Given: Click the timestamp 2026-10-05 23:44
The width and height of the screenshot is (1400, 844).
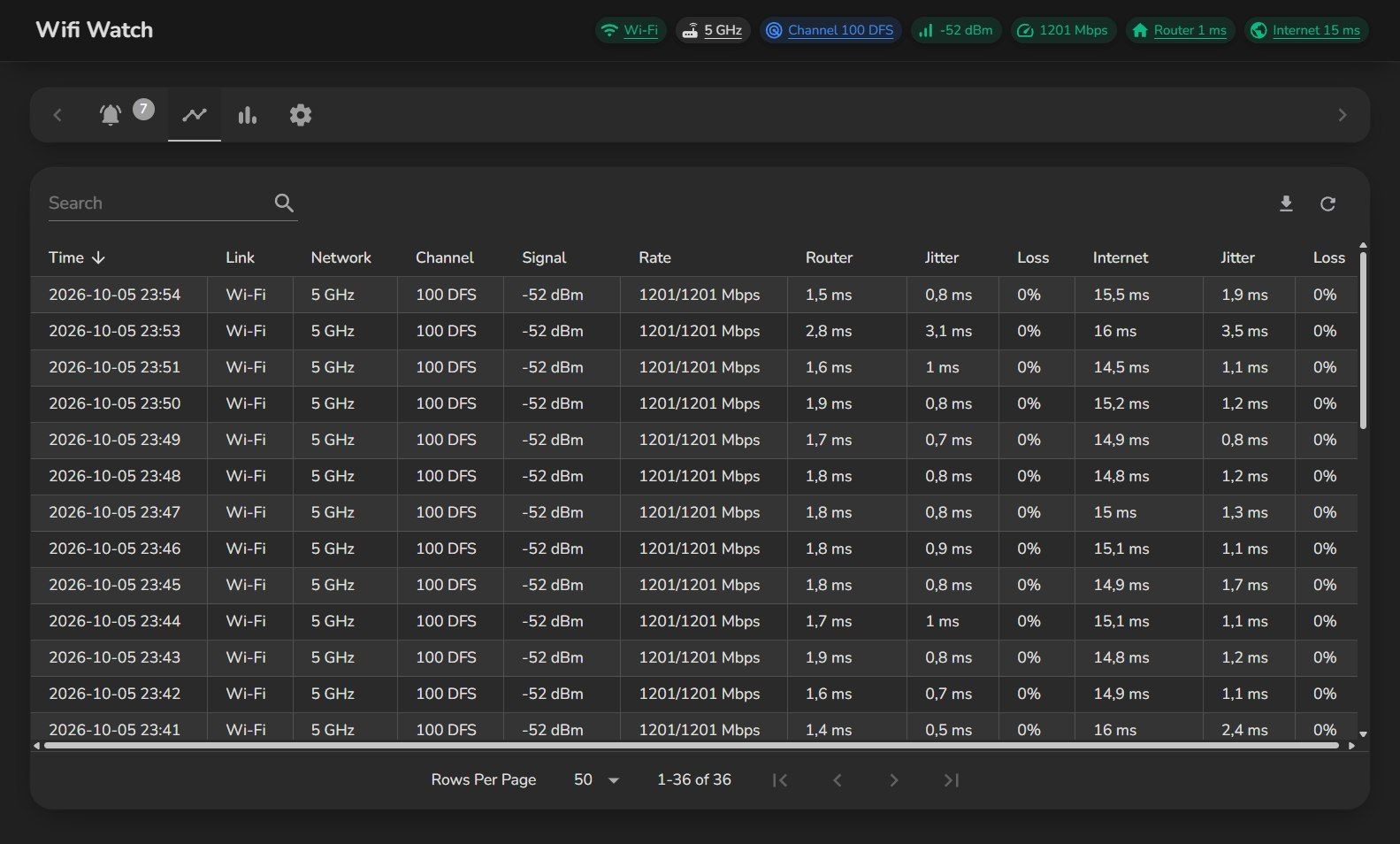Looking at the screenshot, I should click(114, 621).
